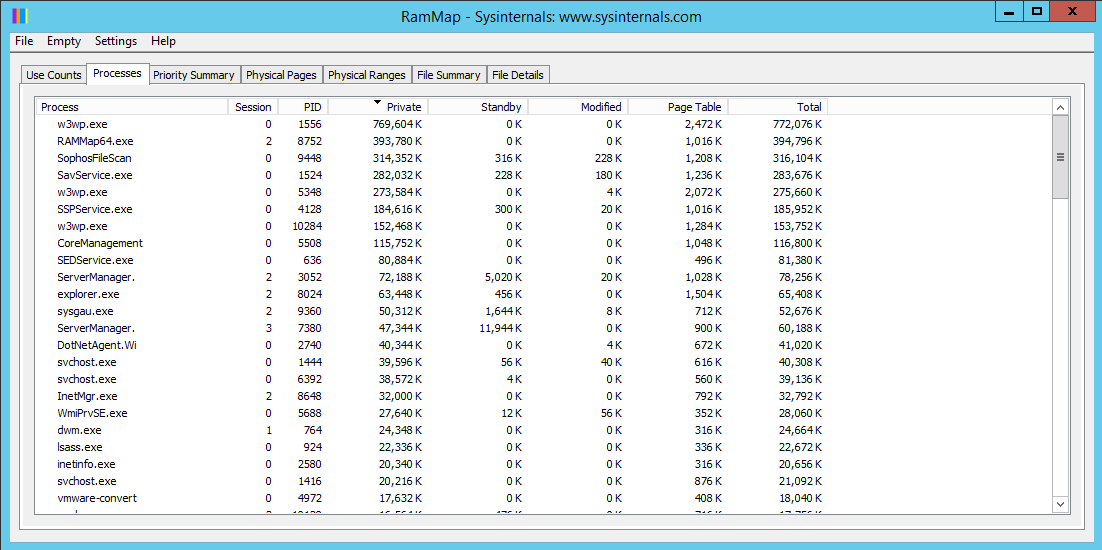The image size is (1102, 550).
Task: Click the 2,472 K page table value
Action: tap(703, 124)
